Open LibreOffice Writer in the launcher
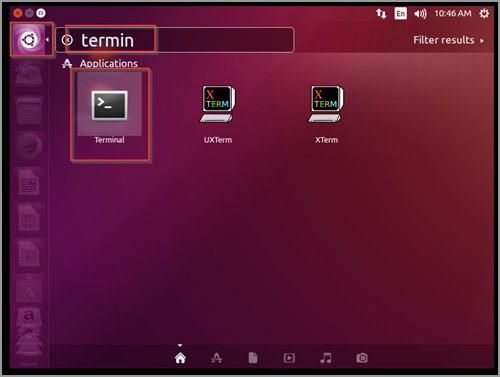The height and width of the screenshot is (377, 500). tap(29, 182)
